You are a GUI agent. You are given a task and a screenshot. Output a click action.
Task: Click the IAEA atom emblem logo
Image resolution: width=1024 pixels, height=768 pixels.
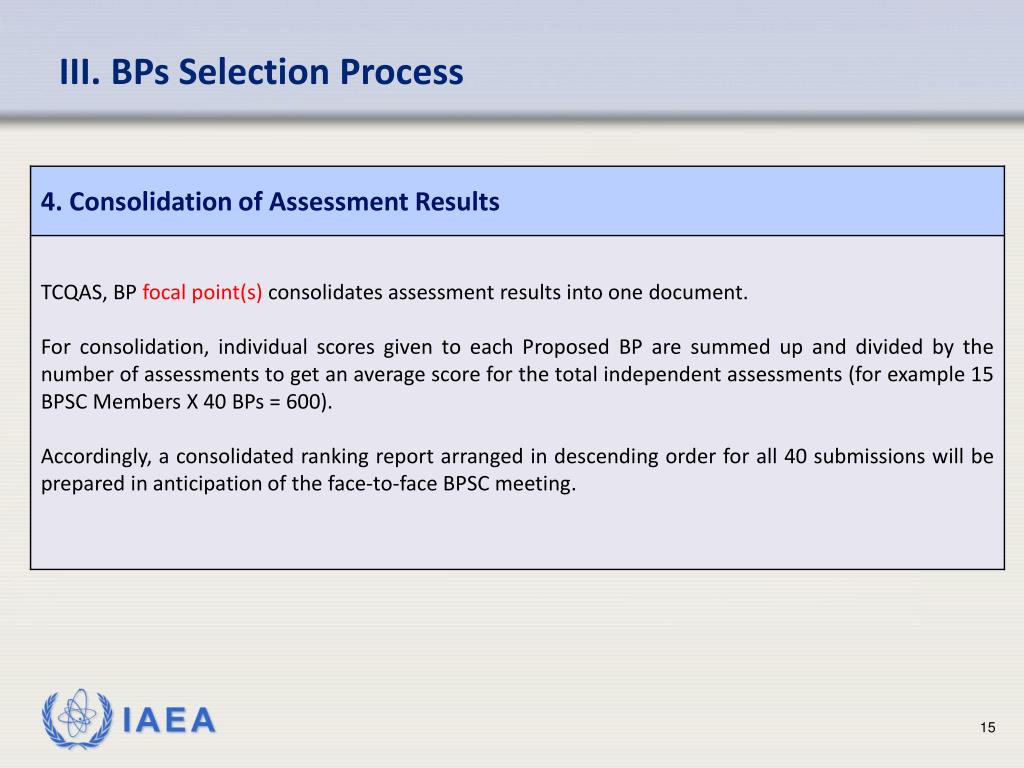77,719
